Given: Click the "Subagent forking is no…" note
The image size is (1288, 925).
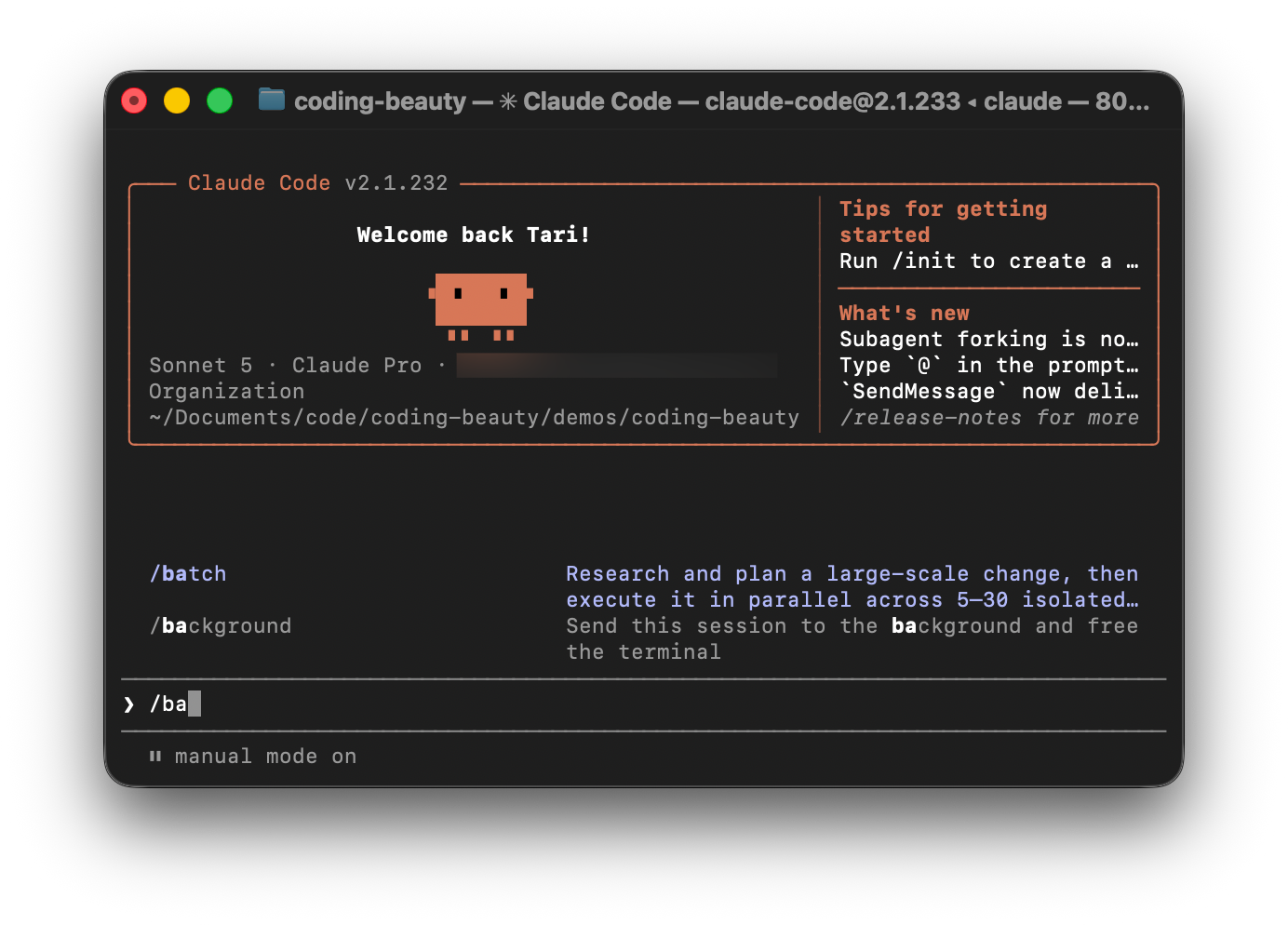Looking at the screenshot, I should 988,340.
